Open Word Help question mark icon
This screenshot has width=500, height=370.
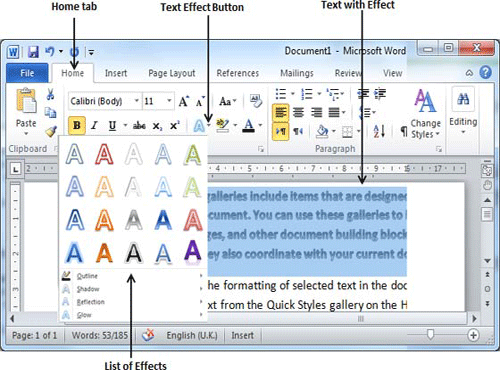pyautogui.click(x=486, y=72)
